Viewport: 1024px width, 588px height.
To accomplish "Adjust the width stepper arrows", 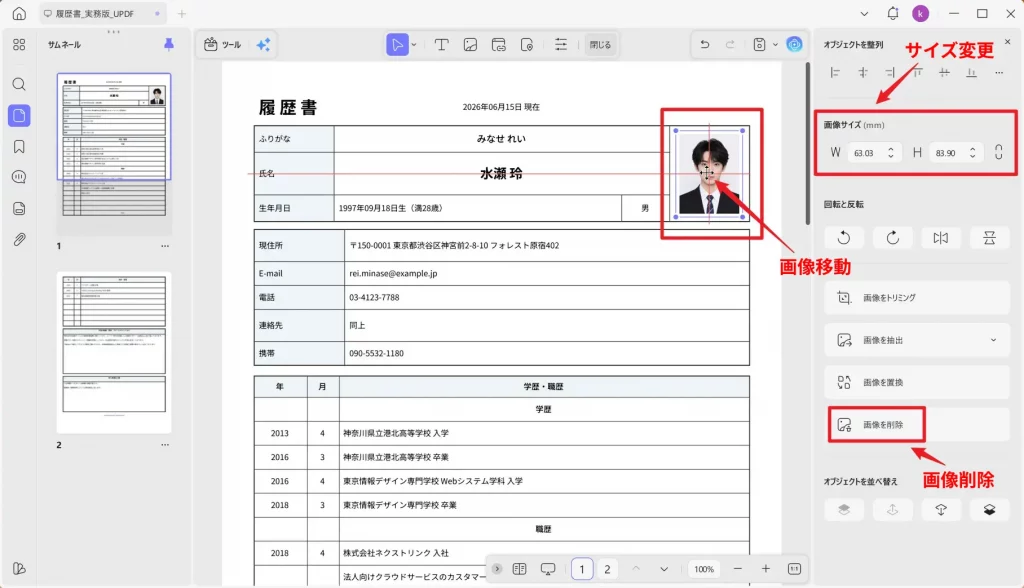I will (891, 152).
